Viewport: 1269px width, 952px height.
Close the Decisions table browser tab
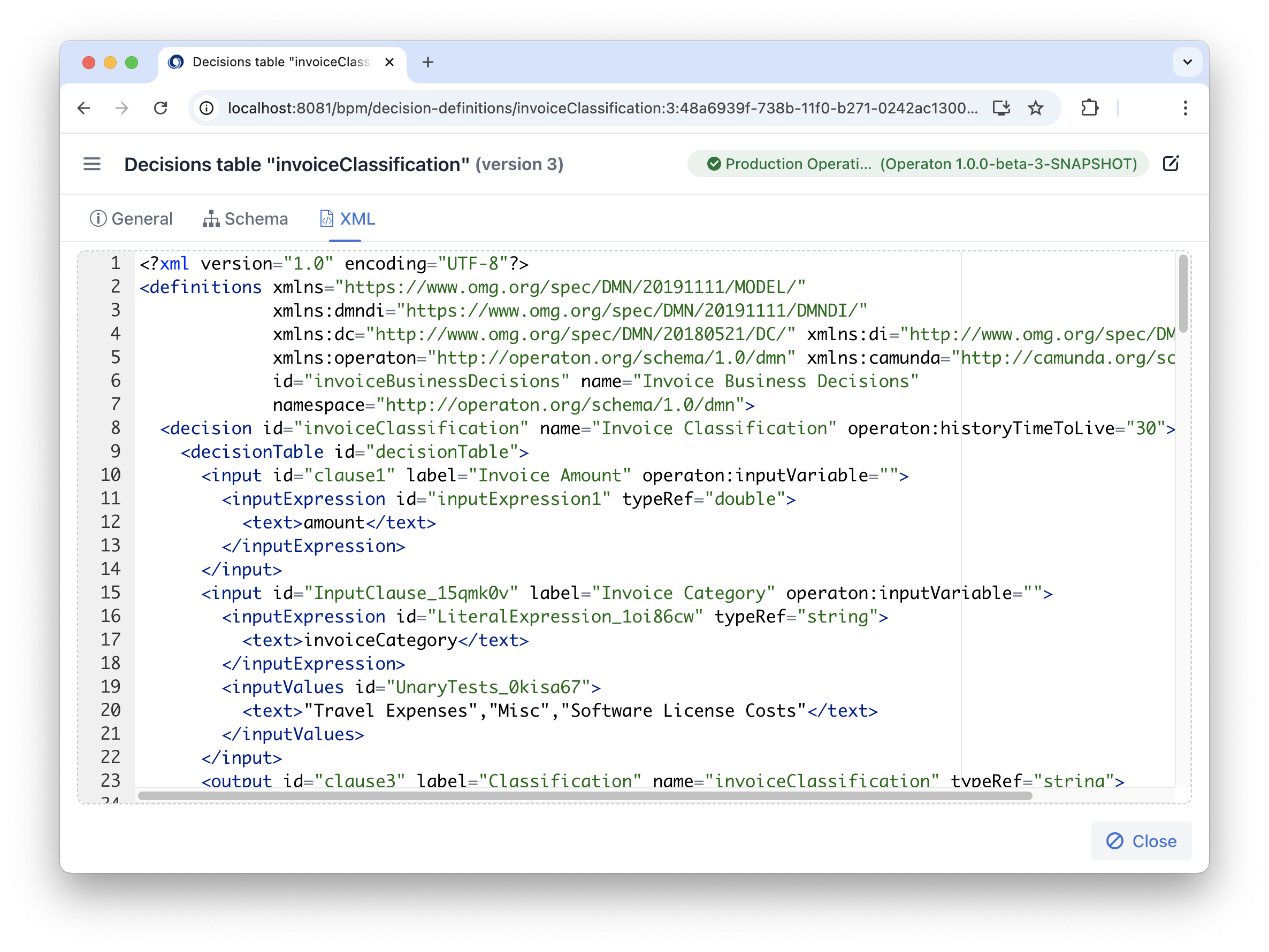389,62
